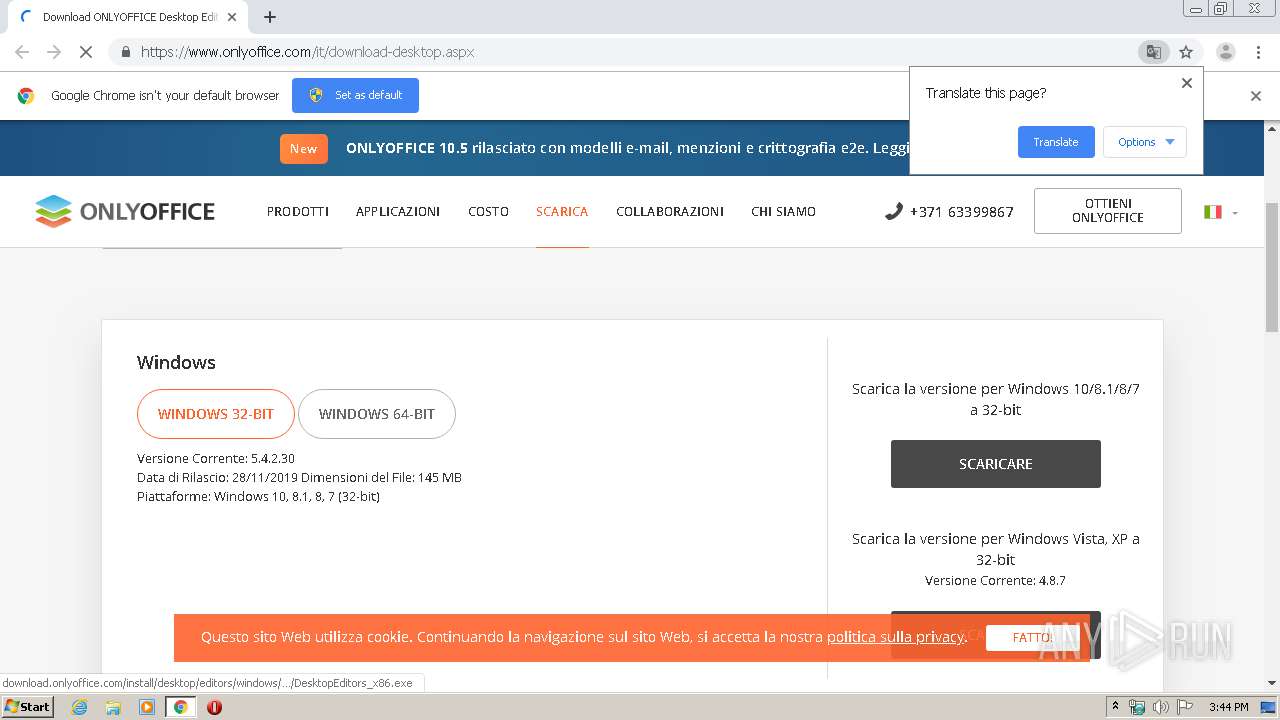Open the Windows Start menu
The height and width of the screenshot is (720, 1280).
pos(27,707)
